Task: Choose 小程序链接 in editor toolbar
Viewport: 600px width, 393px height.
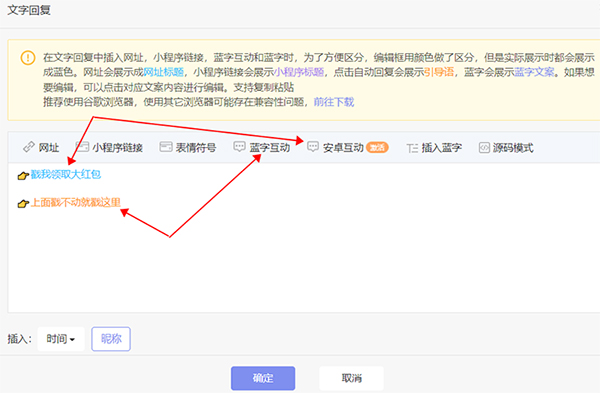Action: tap(117, 148)
